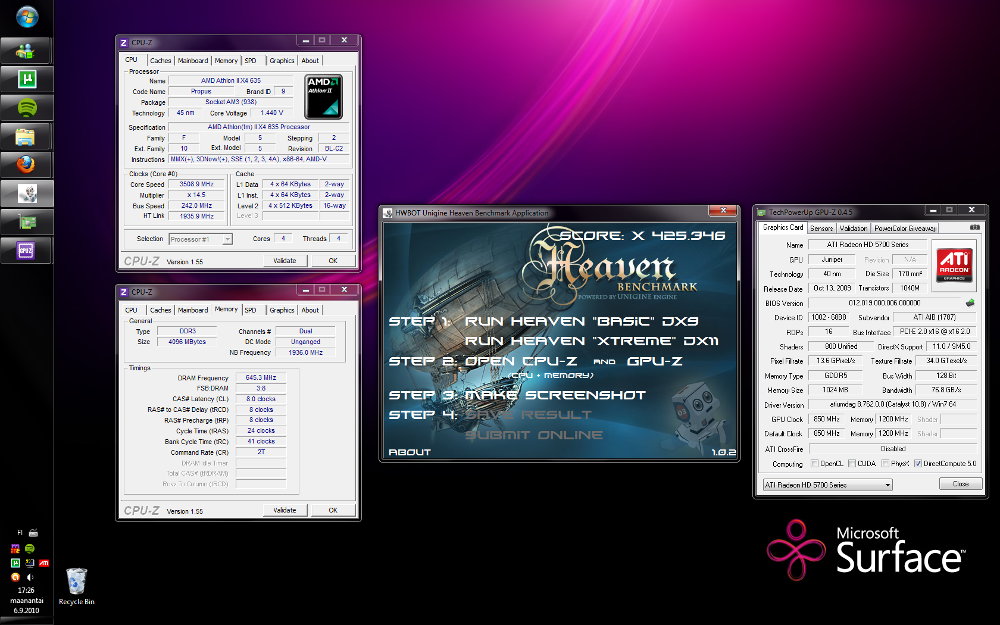Click the uTorrent system tray icon
The image size is (1000, 625).
click(15, 563)
